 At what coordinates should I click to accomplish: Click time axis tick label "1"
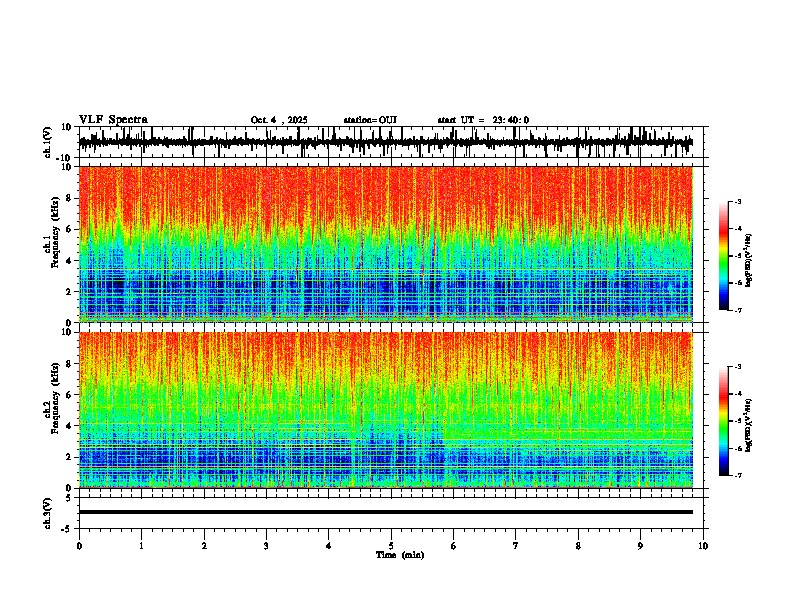click(x=141, y=546)
